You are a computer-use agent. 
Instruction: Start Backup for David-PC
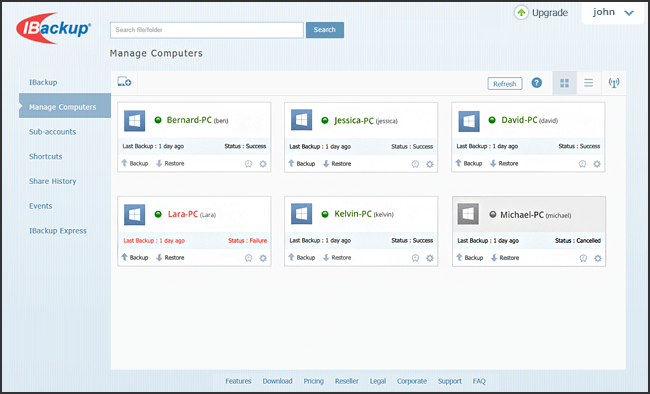pos(468,163)
